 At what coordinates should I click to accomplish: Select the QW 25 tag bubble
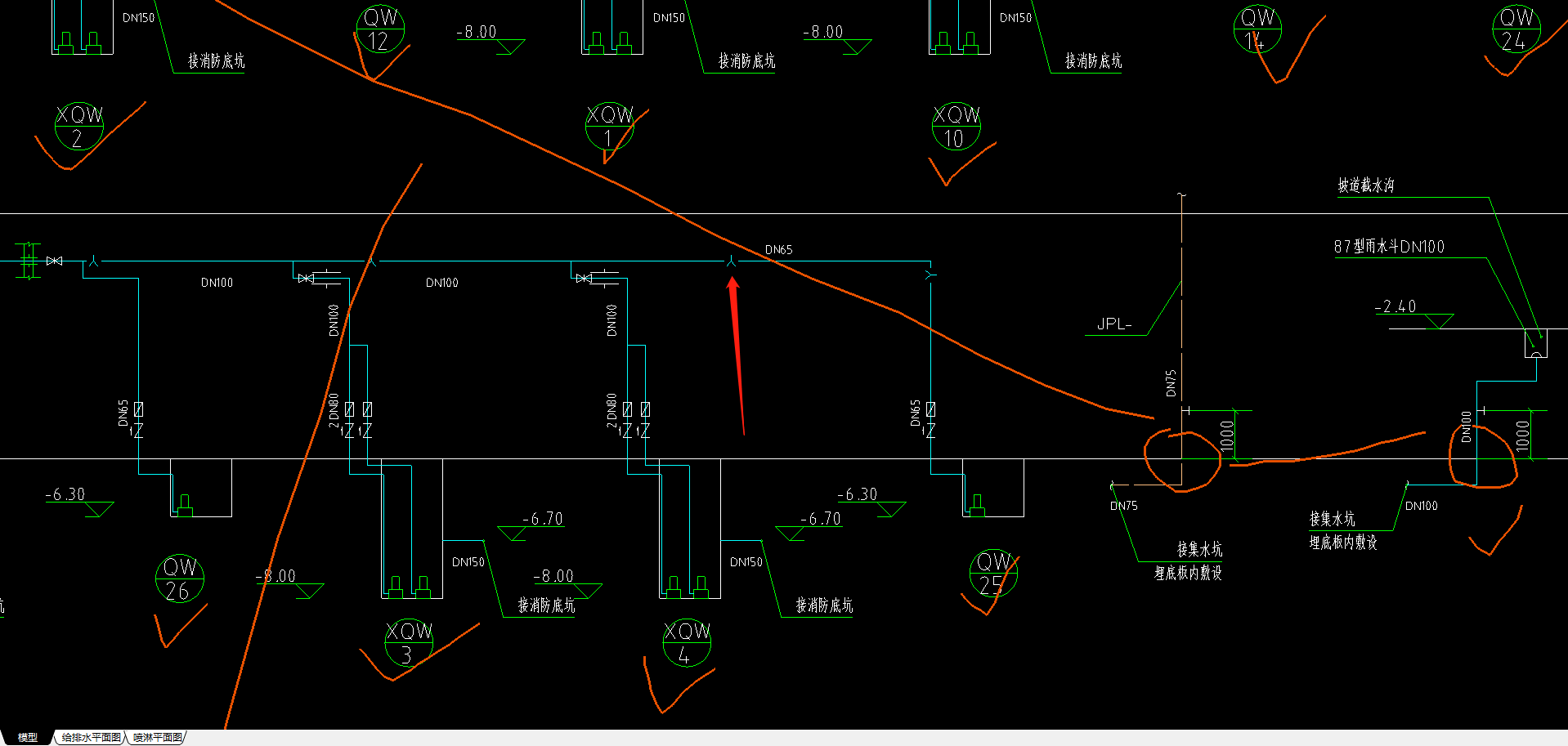click(993, 574)
